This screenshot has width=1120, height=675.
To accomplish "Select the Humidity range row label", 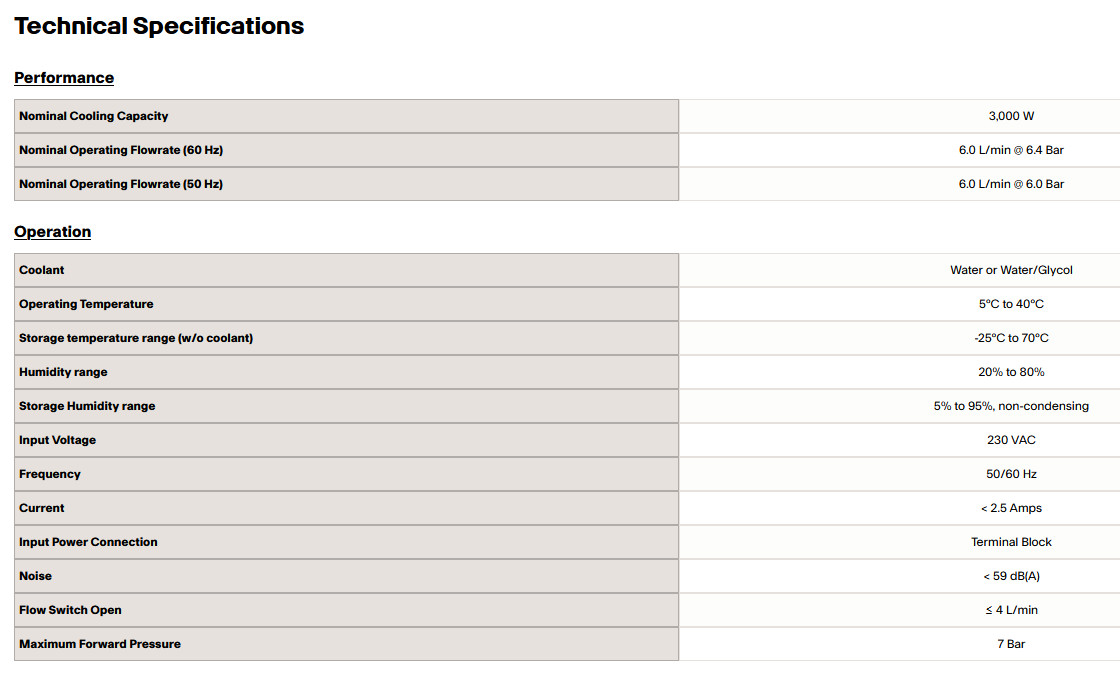I will [63, 372].
